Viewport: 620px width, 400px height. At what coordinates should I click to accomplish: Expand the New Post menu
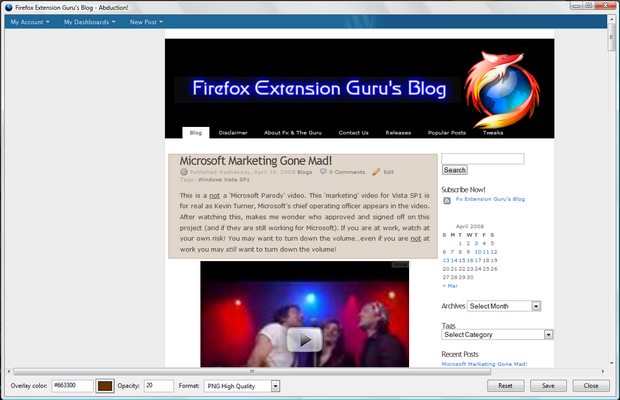click(149, 22)
